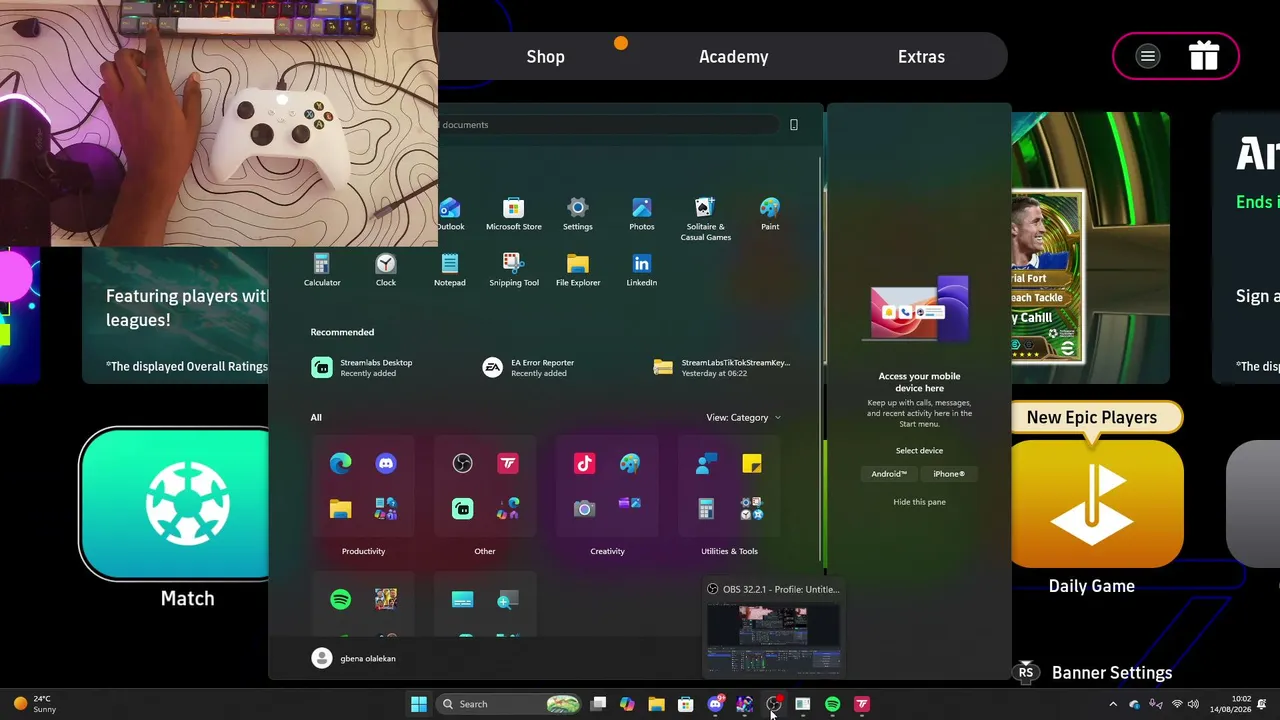The image size is (1280, 720).
Task: Launch Discord from the Productivity group
Action: tap(386, 464)
